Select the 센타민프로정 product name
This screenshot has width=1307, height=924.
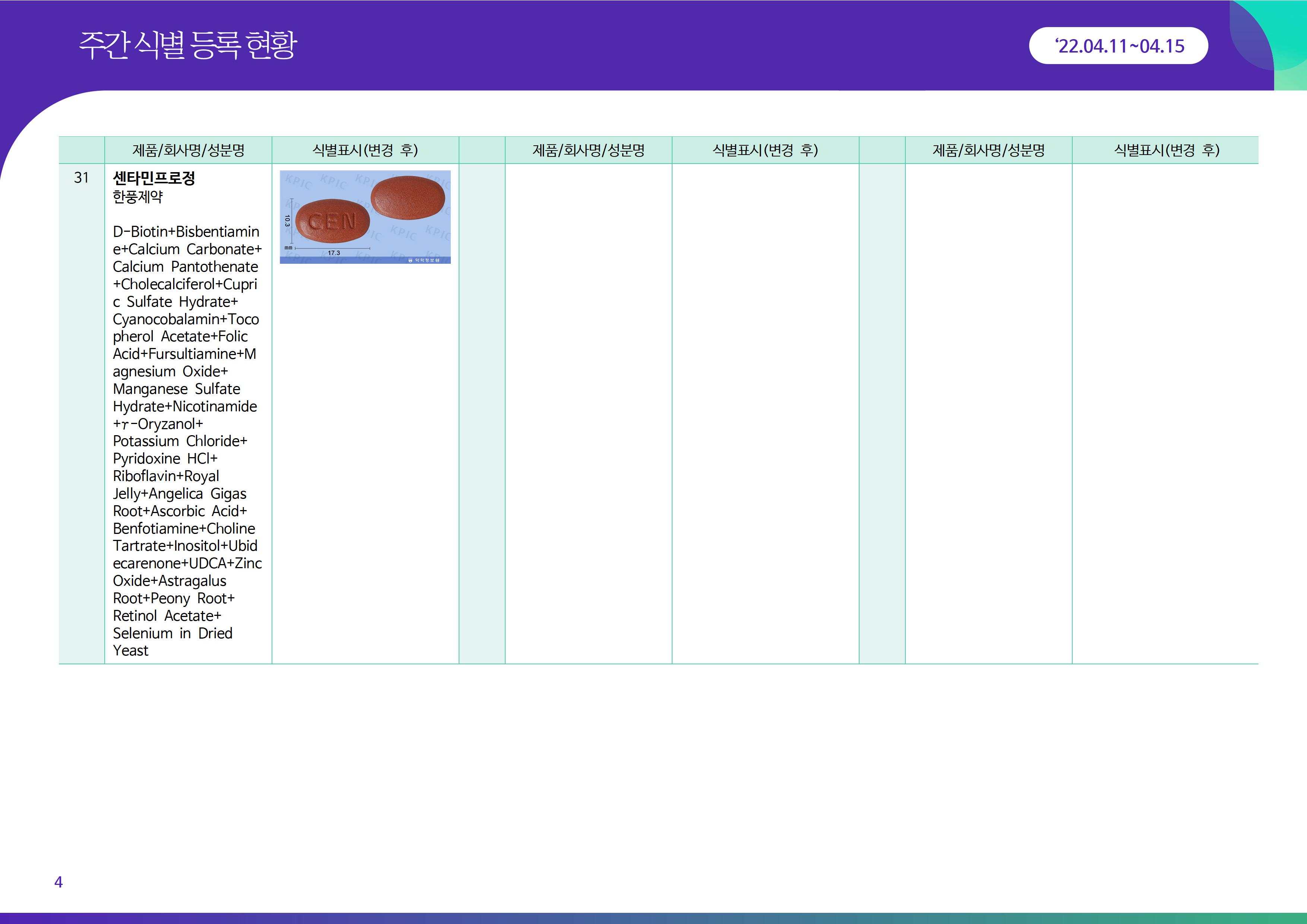pos(154,178)
